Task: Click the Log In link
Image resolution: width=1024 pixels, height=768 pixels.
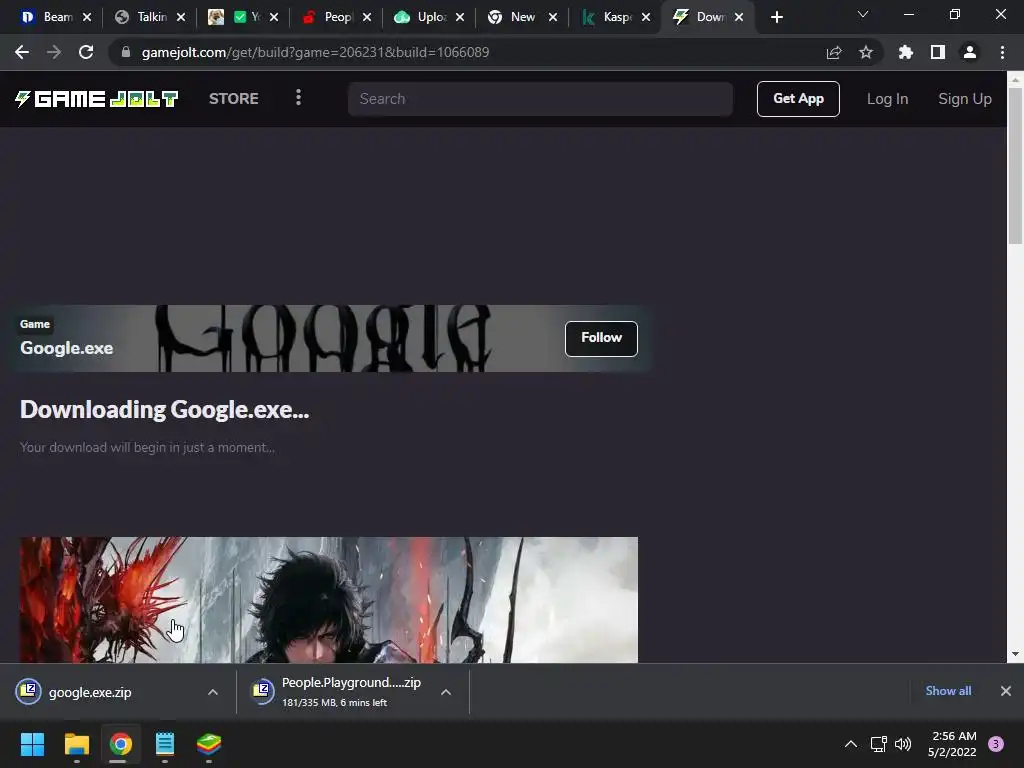Action: 887,99
